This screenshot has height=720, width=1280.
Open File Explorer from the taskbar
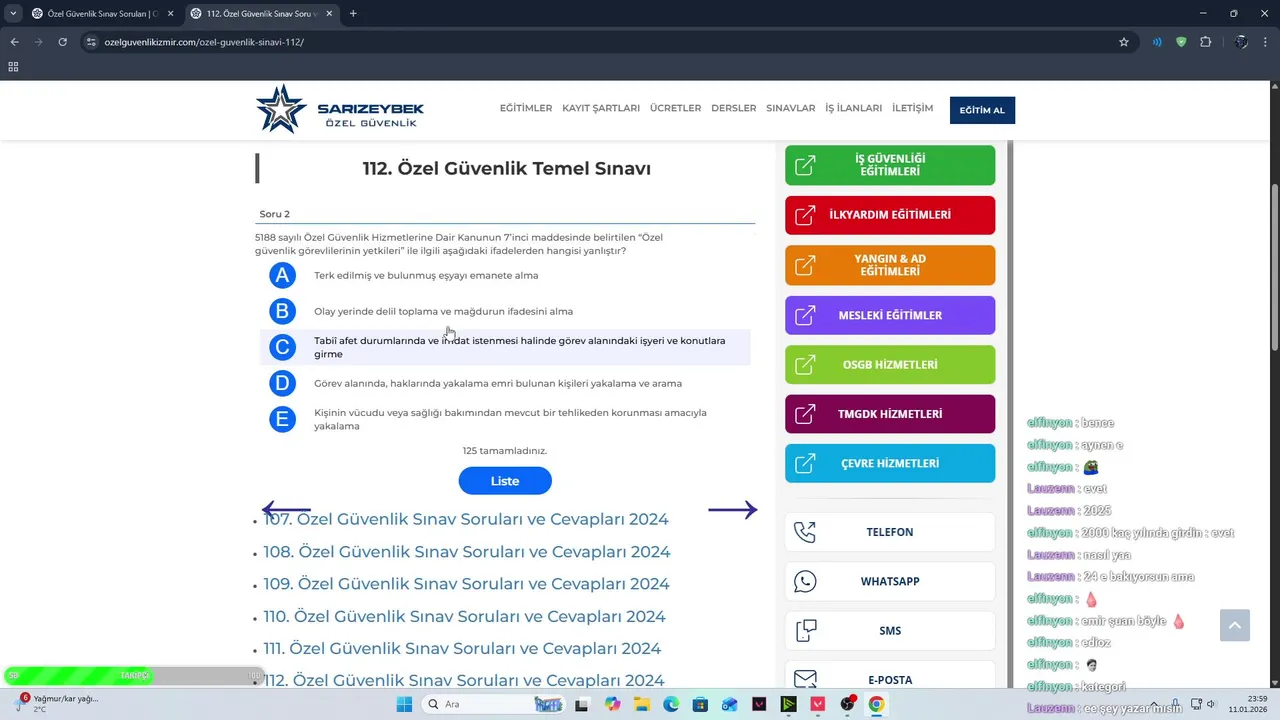[641, 704]
